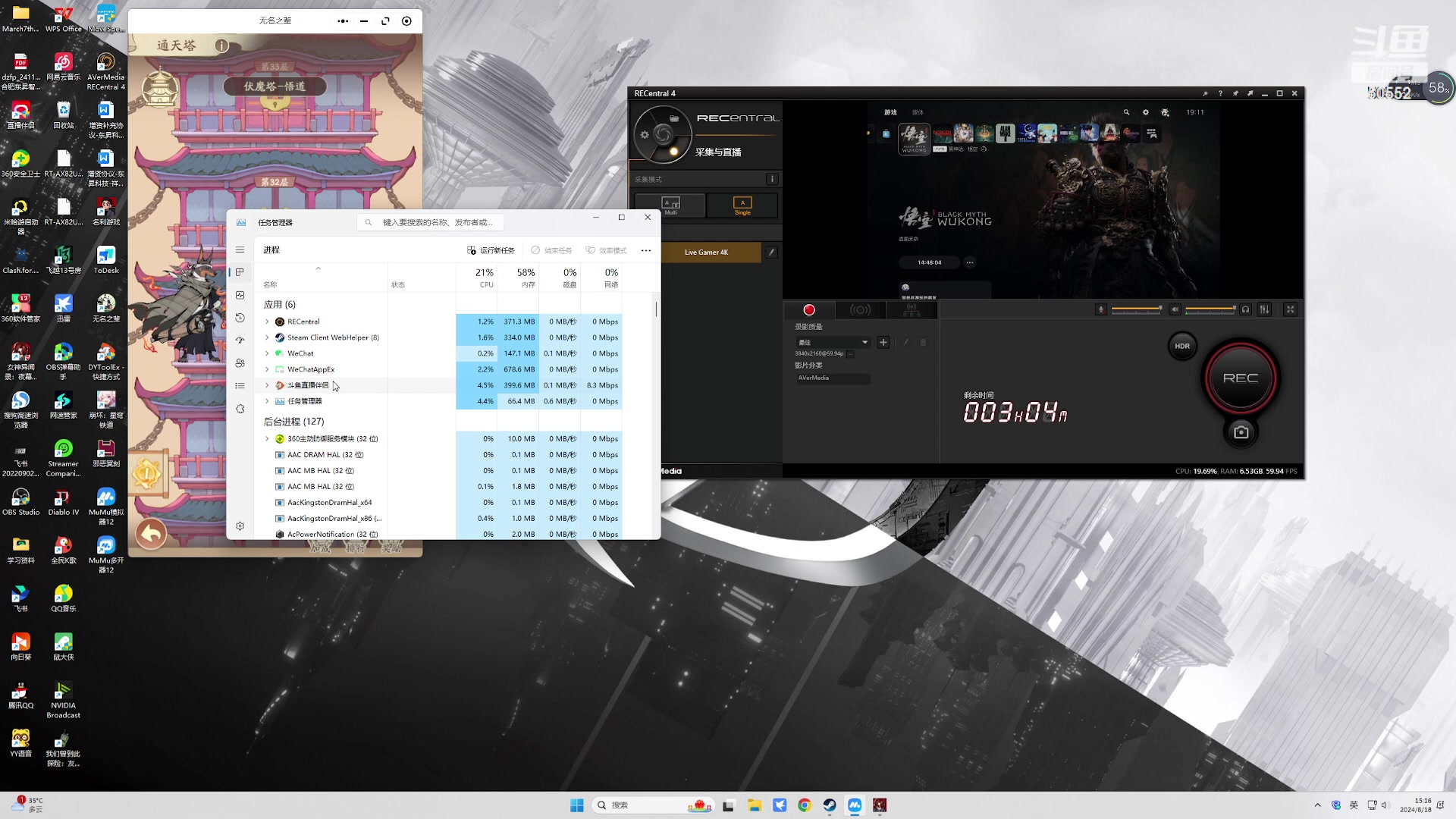Image resolution: width=1456 pixels, height=819 pixels.
Task: Expand the WeChat process row
Action: pyautogui.click(x=267, y=353)
